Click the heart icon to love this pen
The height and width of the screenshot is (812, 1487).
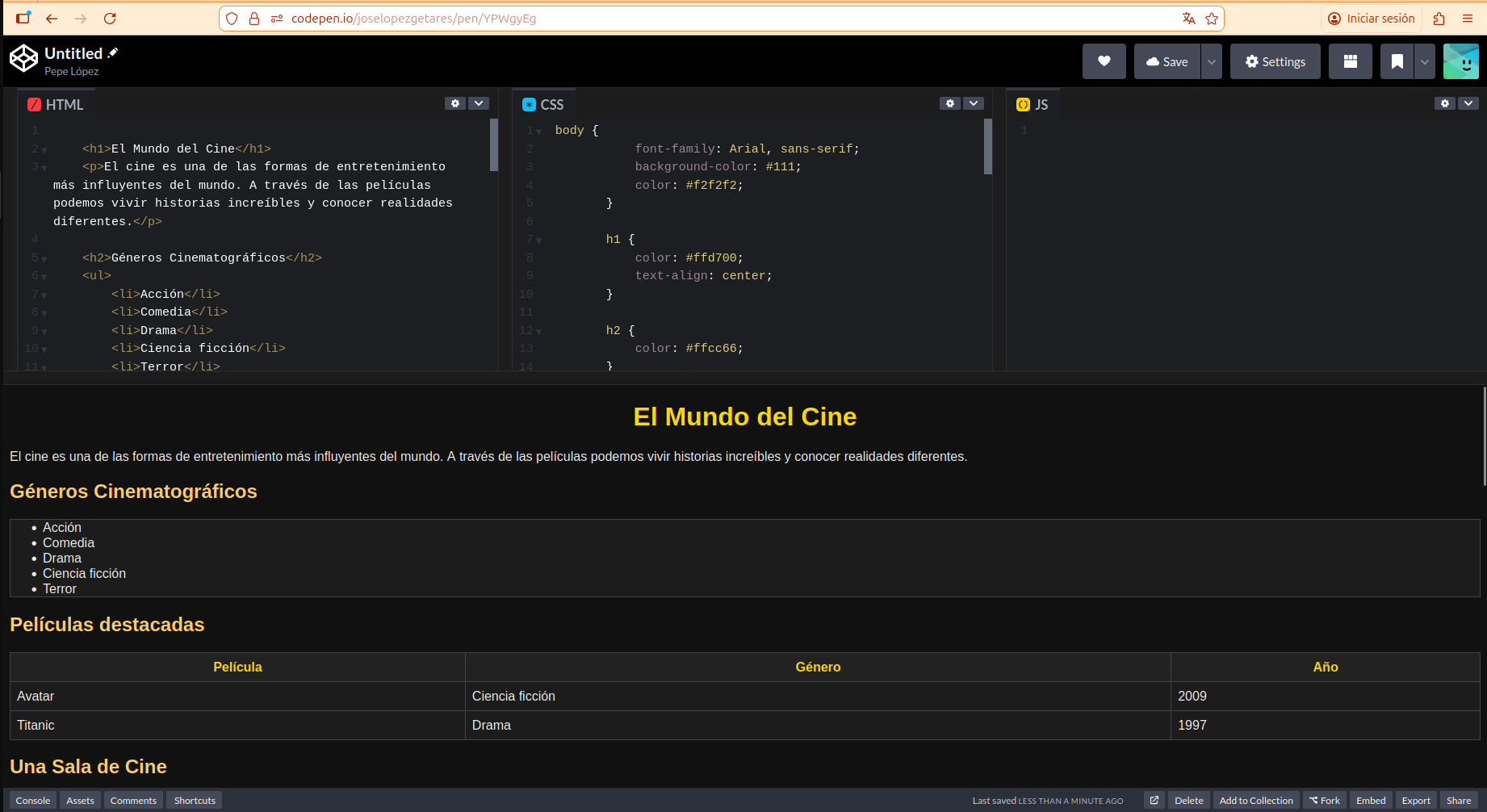[1104, 61]
